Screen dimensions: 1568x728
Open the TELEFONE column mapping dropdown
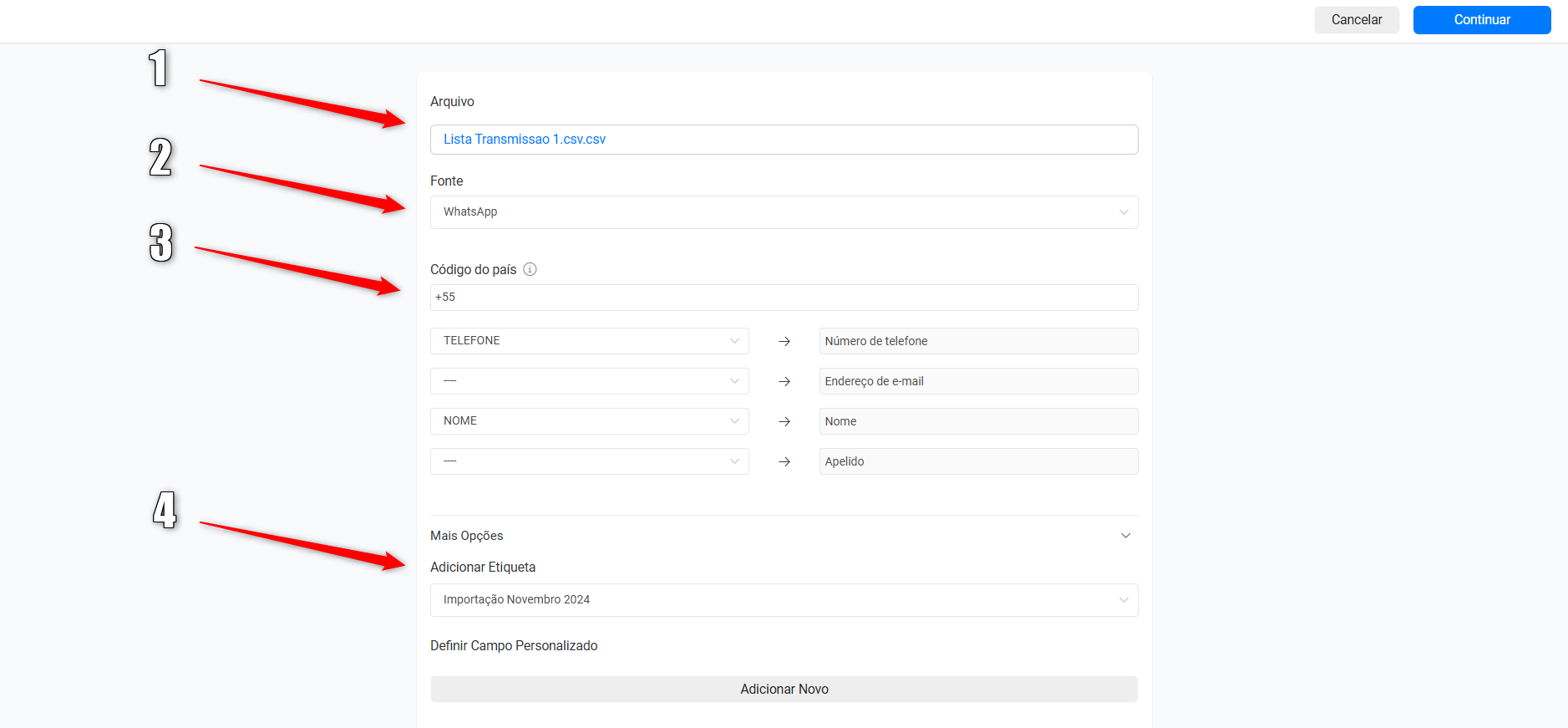589,341
